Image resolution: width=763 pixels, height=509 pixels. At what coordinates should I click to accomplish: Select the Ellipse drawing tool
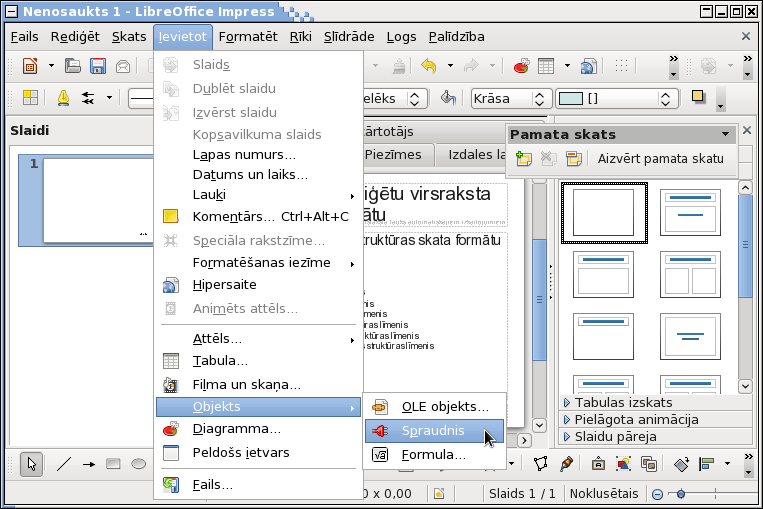[x=138, y=464]
